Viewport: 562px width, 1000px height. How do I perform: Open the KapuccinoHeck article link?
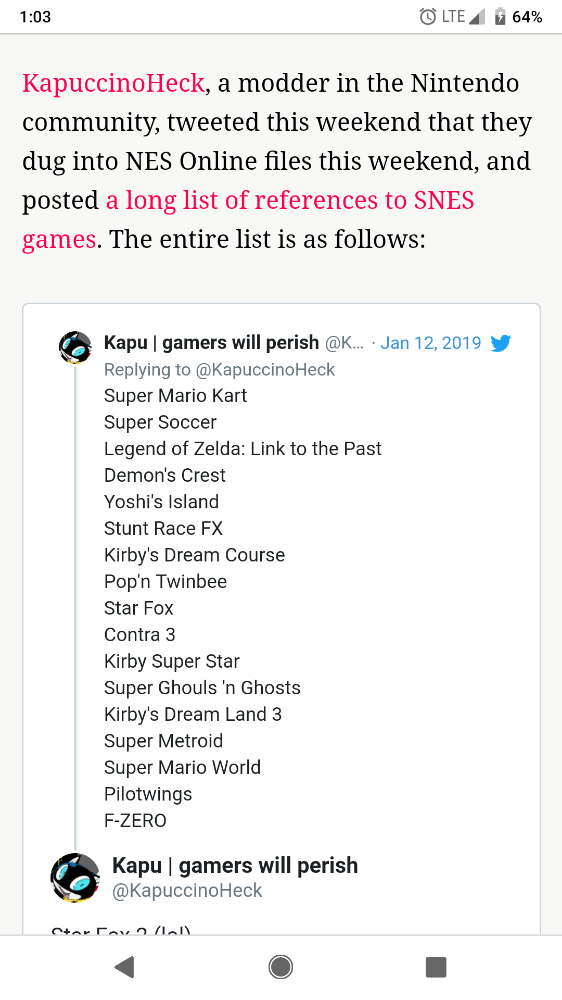click(x=114, y=84)
